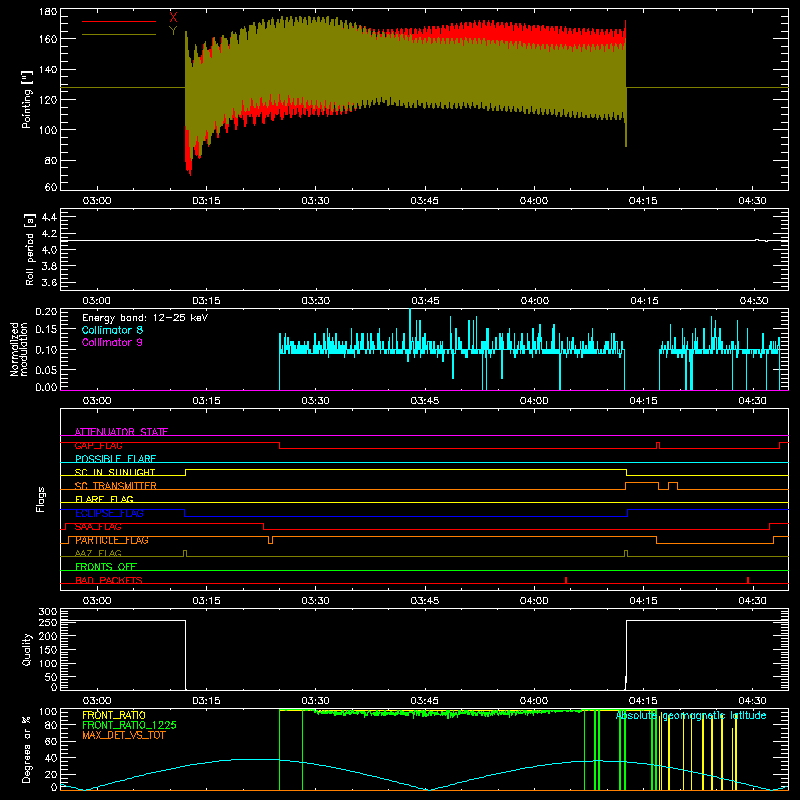
Task: Click the green FRONTS_OFF label
Action: point(106,567)
